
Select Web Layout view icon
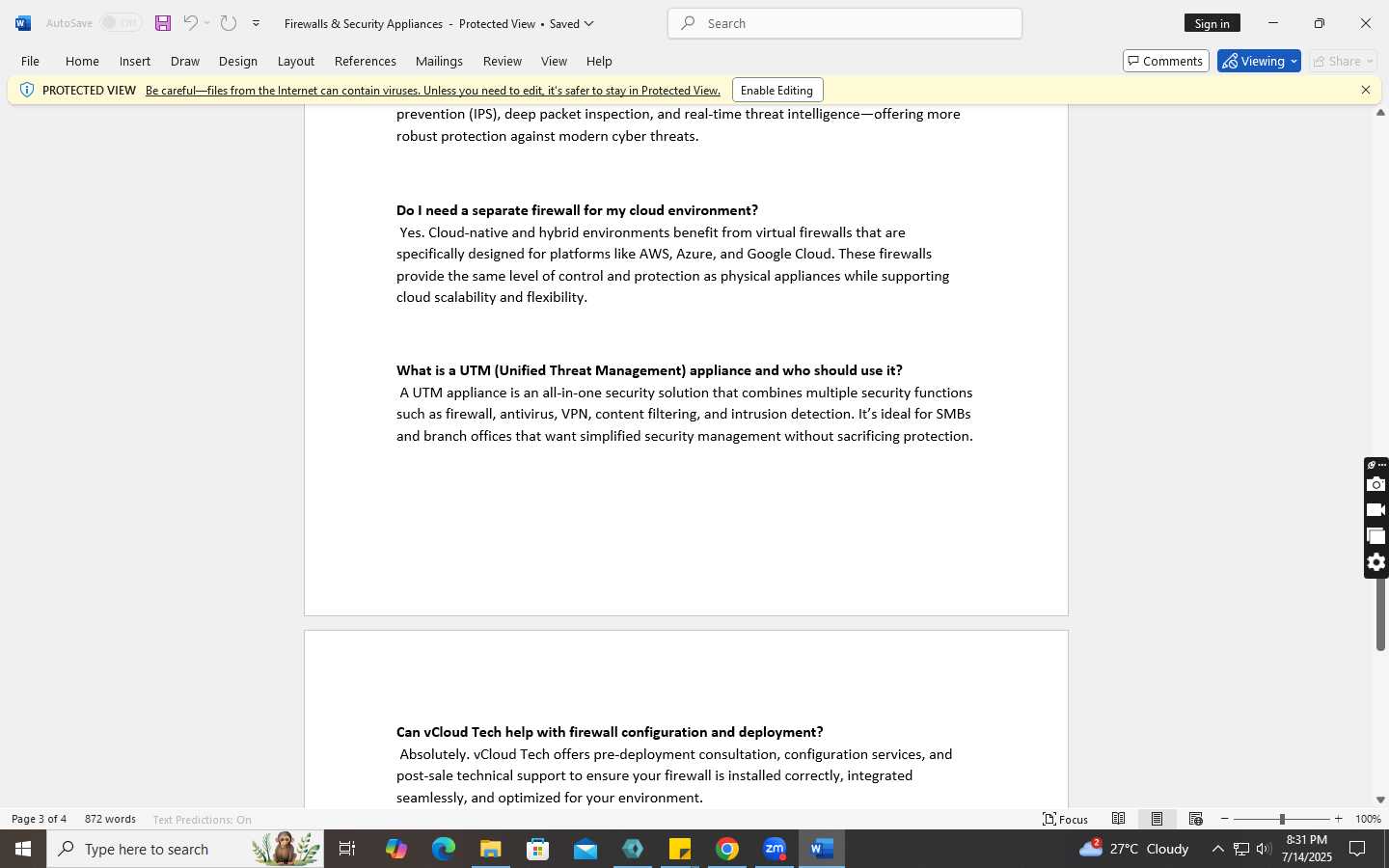[1195, 819]
